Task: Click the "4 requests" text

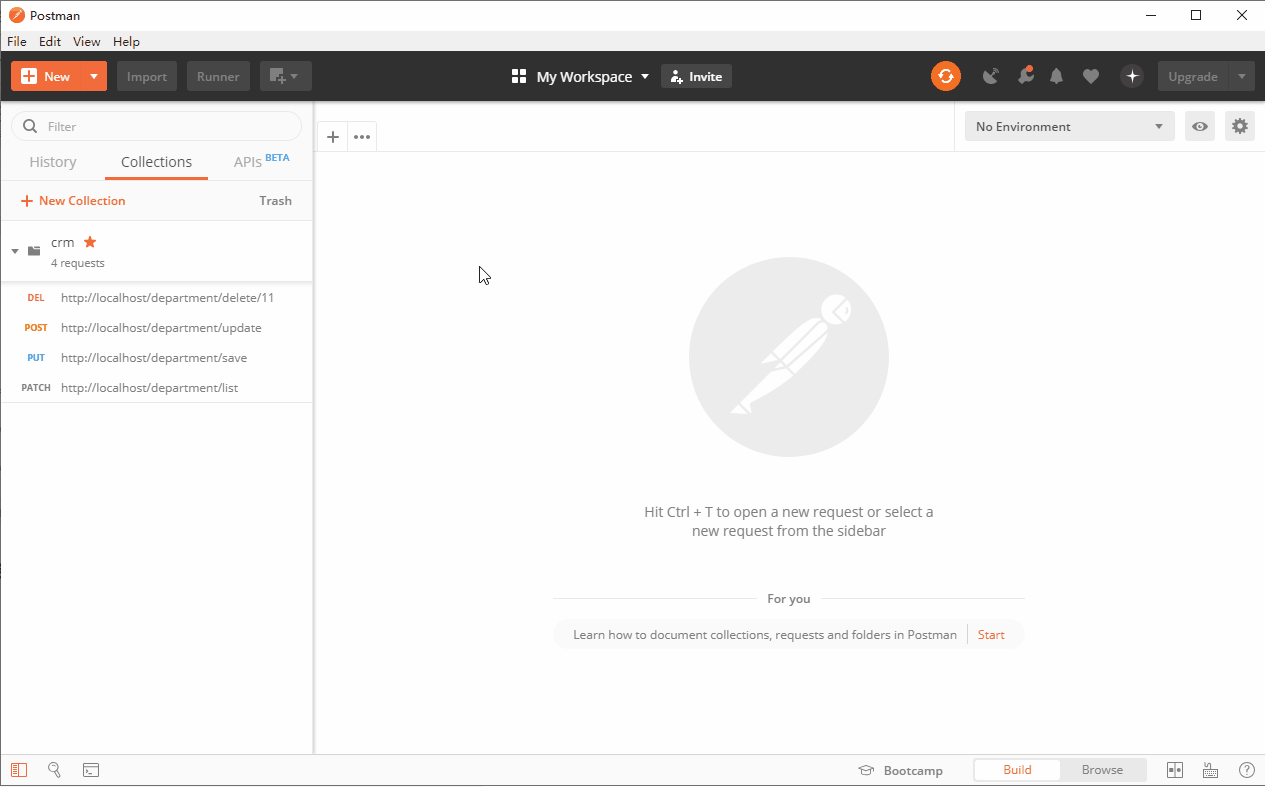Action: [78, 263]
